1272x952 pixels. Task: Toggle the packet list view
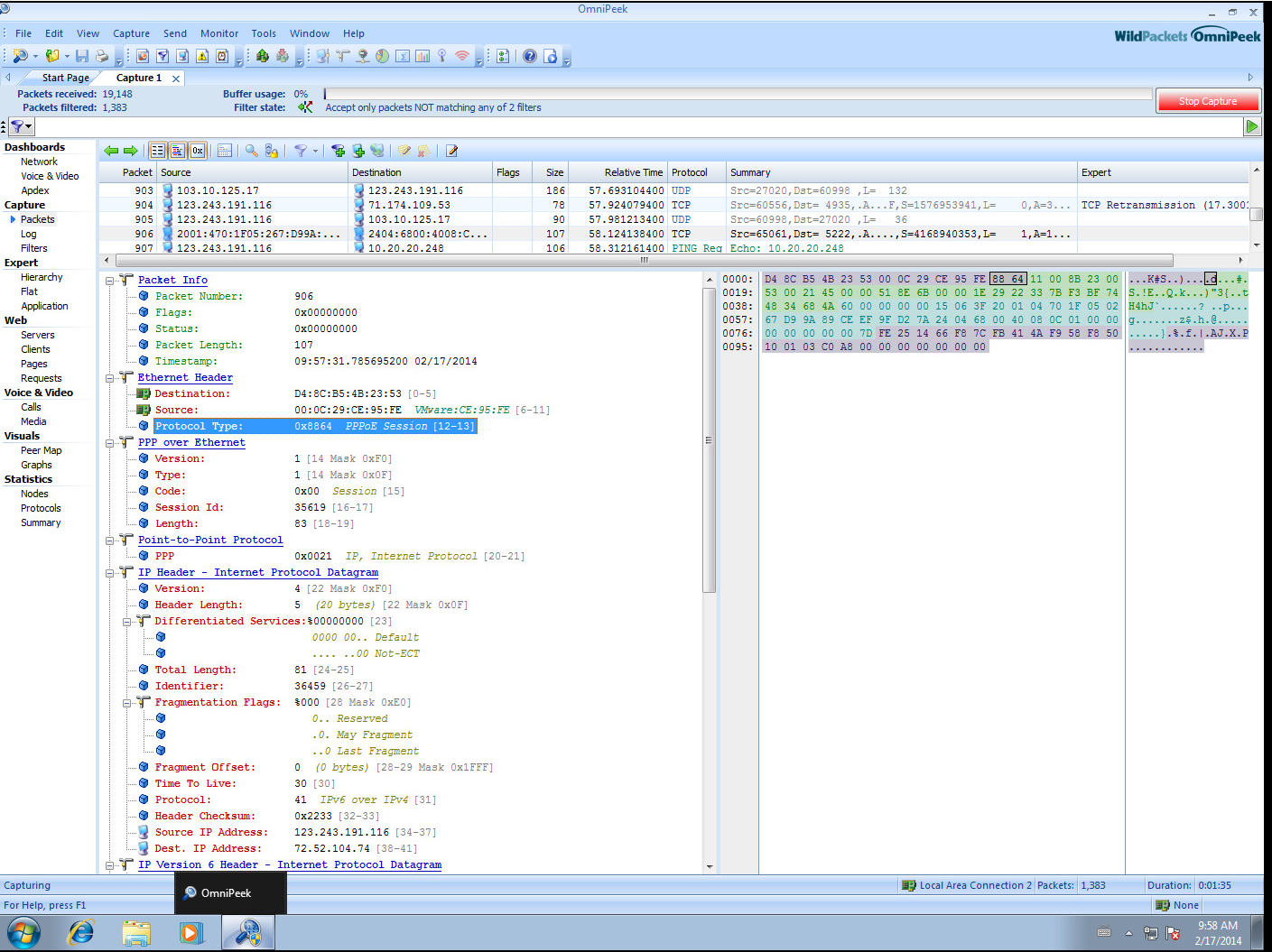click(x=158, y=151)
